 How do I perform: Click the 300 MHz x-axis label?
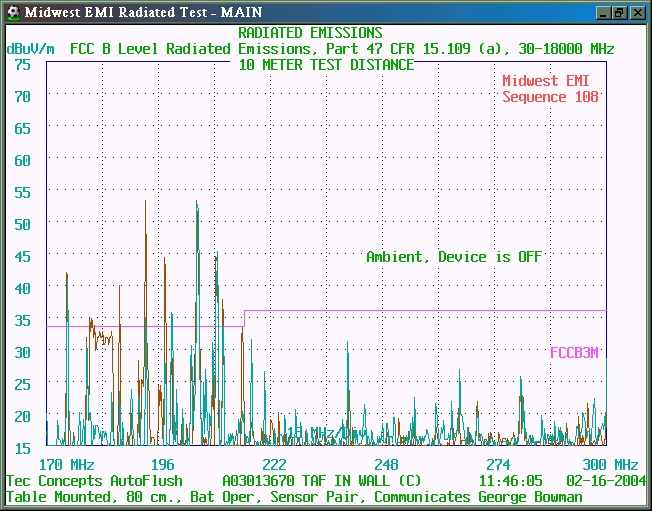[x=610, y=465]
